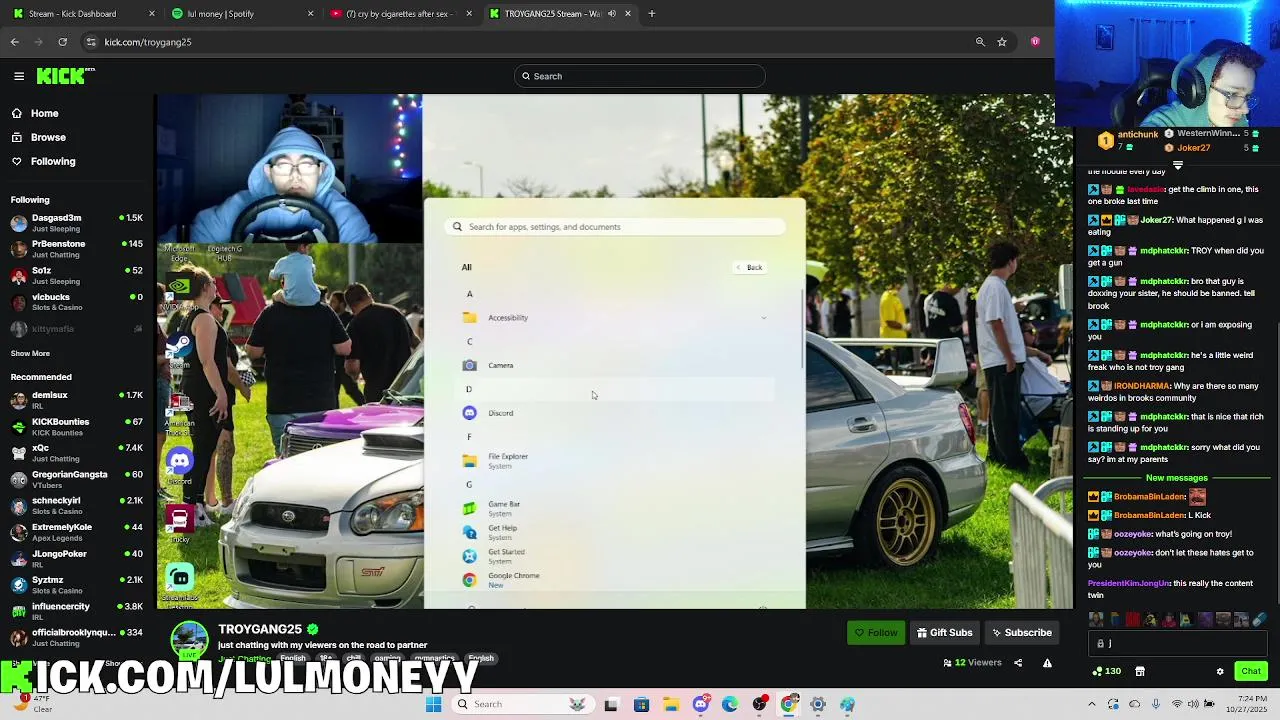Open influencercity recommended channel
Image resolution: width=1280 pixels, height=720 pixels.
(76, 611)
